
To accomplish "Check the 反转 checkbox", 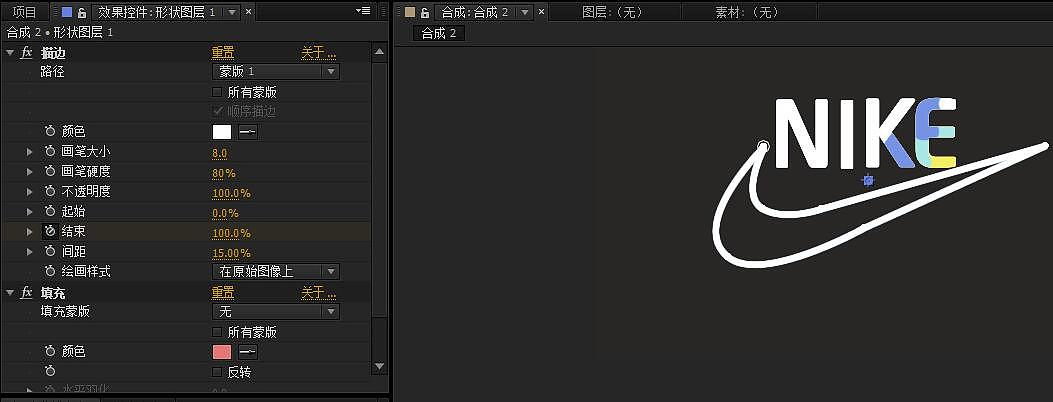I will [217, 372].
